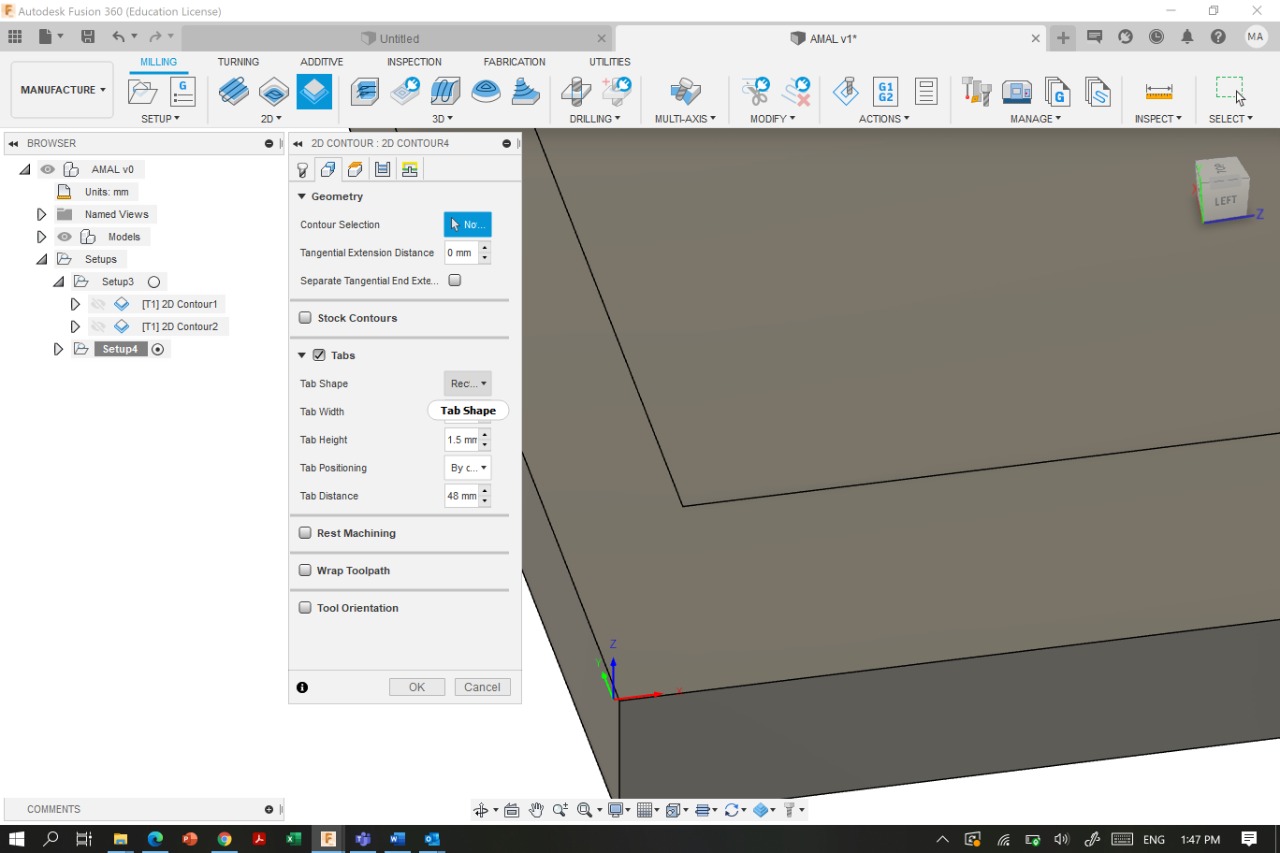Switch to the ADDITIVE tab
1280x853 pixels.
(322, 62)
